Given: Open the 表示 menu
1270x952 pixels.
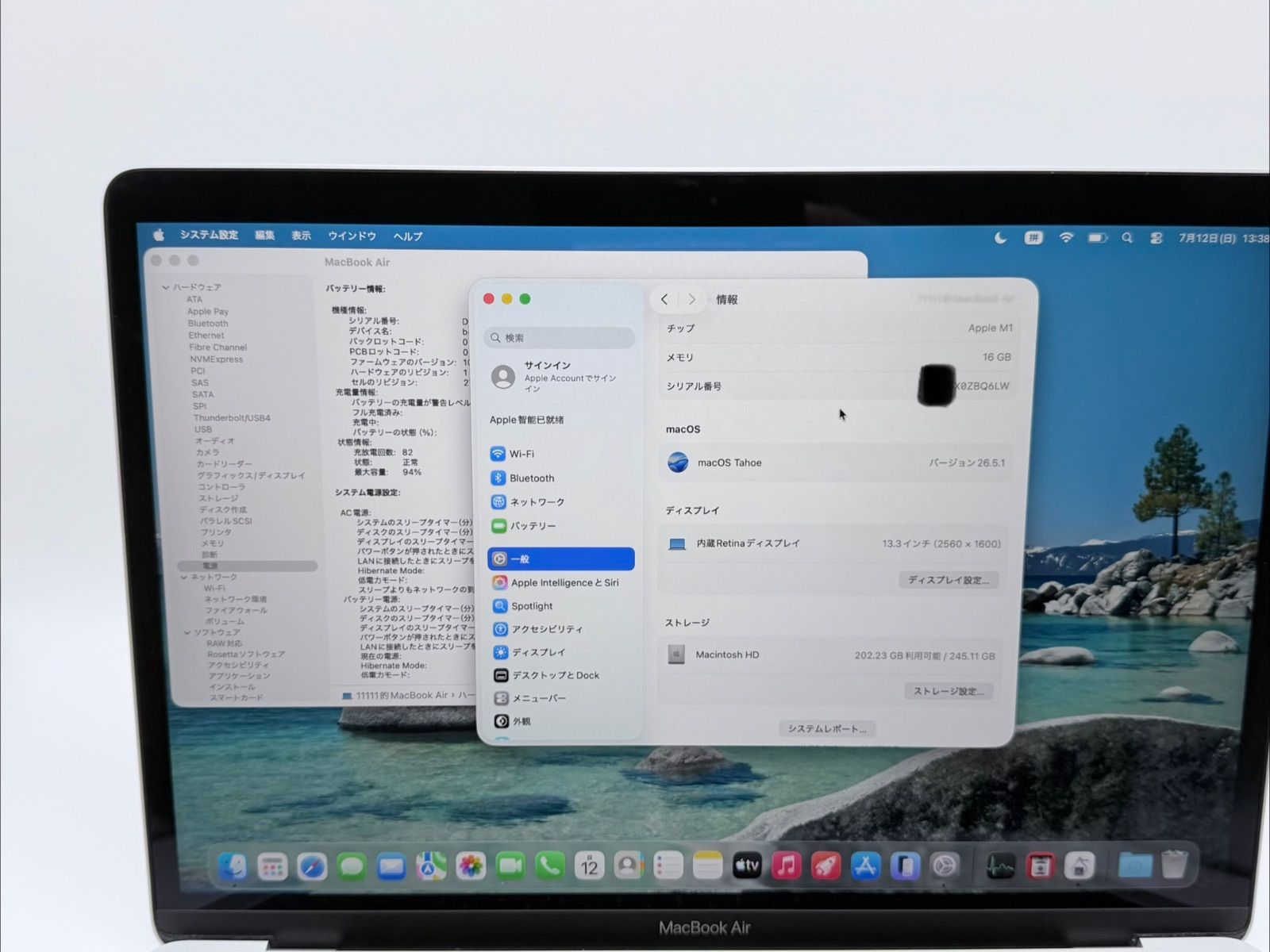Looking at the screenshot, I should point(301,236).
